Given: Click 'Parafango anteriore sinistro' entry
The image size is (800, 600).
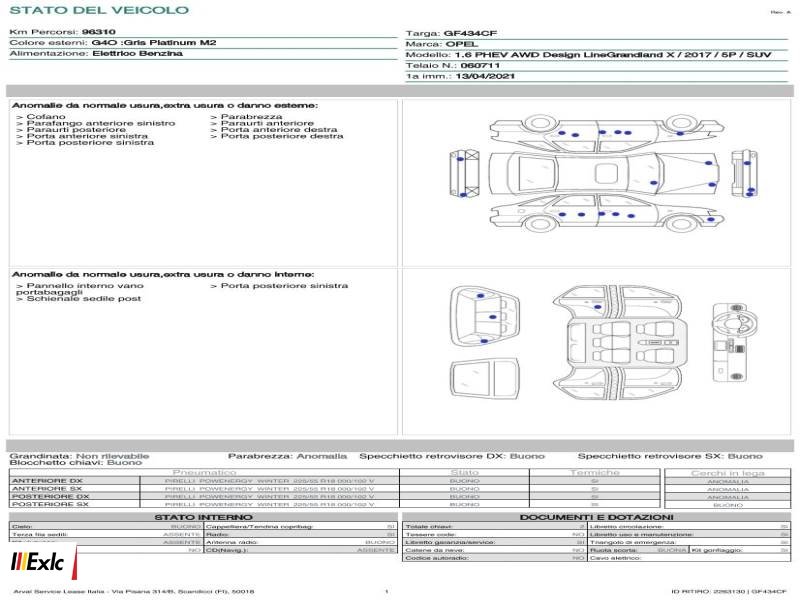Looking at the screenshot, I should point(95,123).
